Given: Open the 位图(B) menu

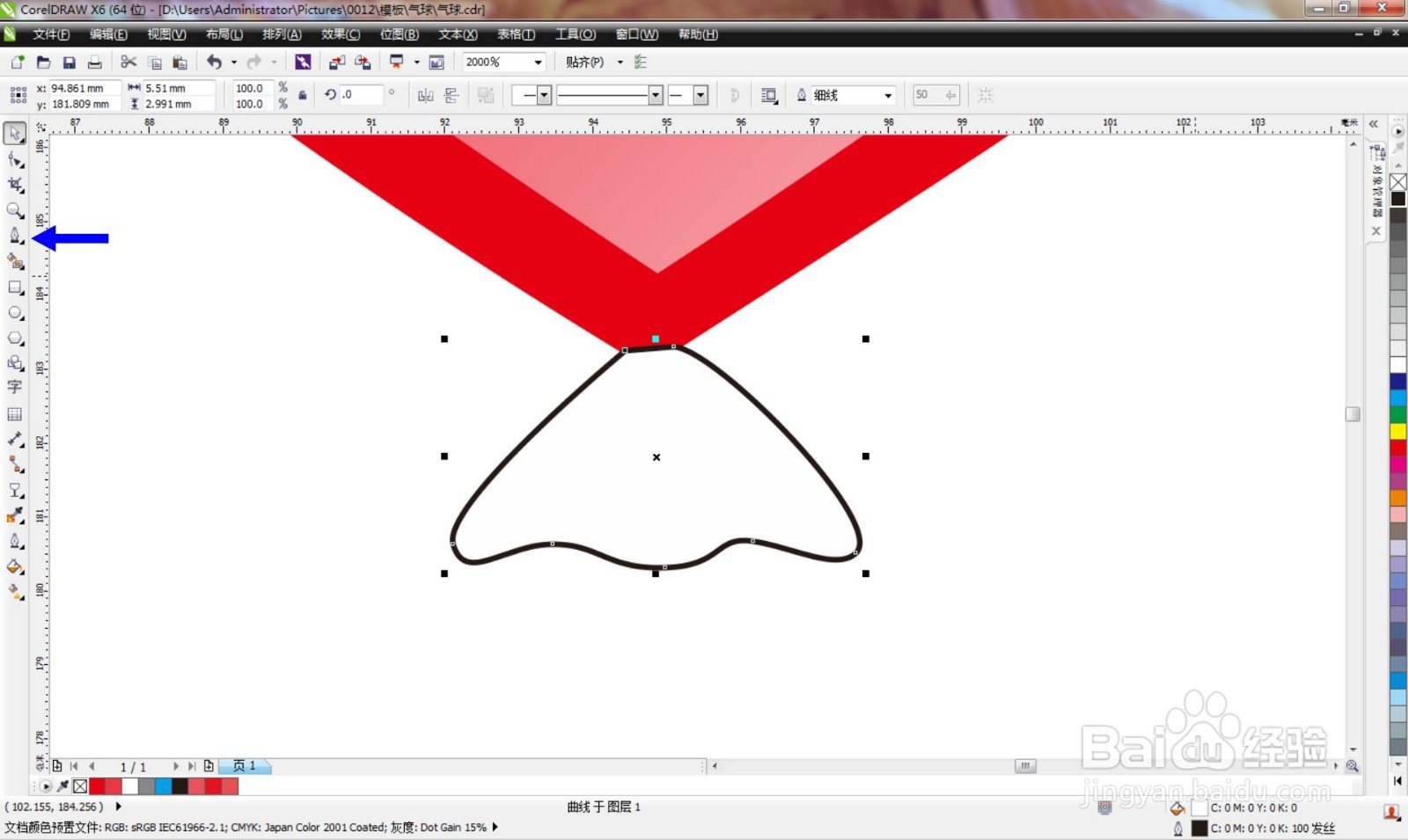Looking at the screenshot, I should pos(400,34).
